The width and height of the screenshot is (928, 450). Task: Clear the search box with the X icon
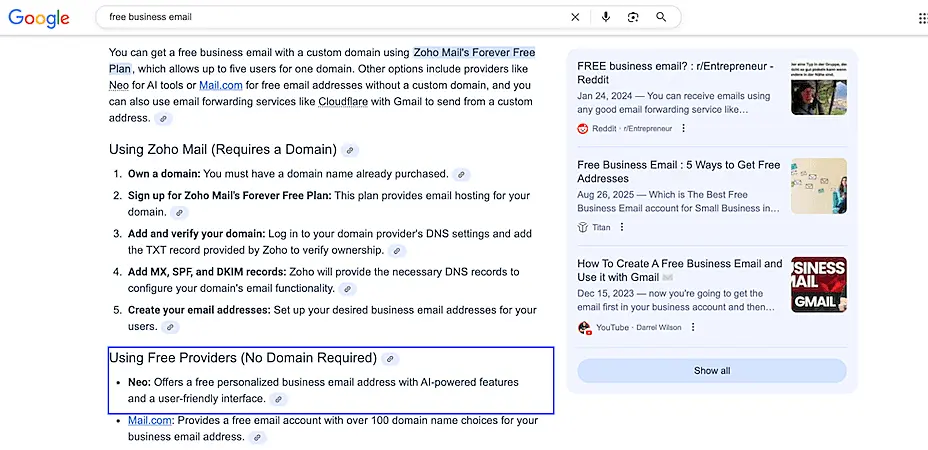[575, 17]
